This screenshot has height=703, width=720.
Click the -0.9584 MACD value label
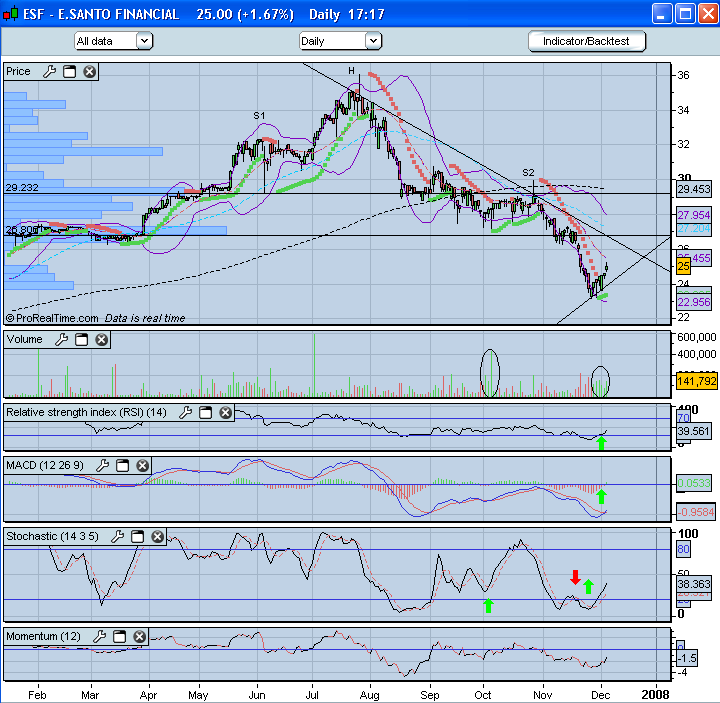[x=695, y=512]
